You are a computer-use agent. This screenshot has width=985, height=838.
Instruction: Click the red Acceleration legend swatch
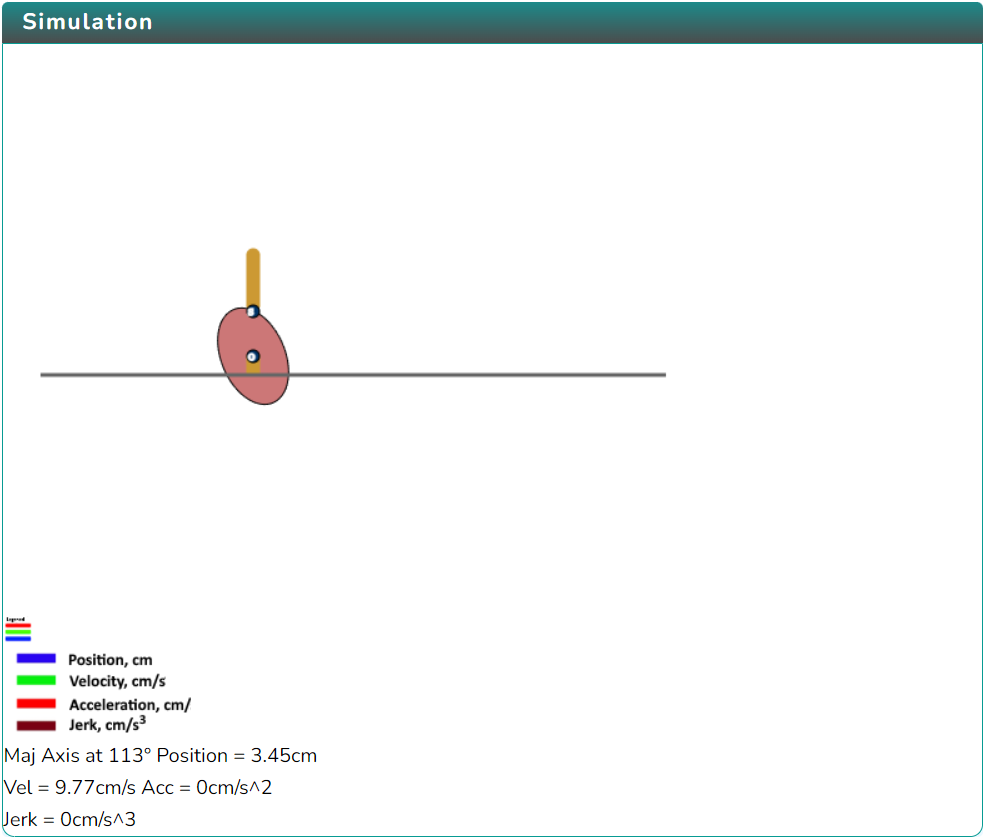[x=36, y=704]
